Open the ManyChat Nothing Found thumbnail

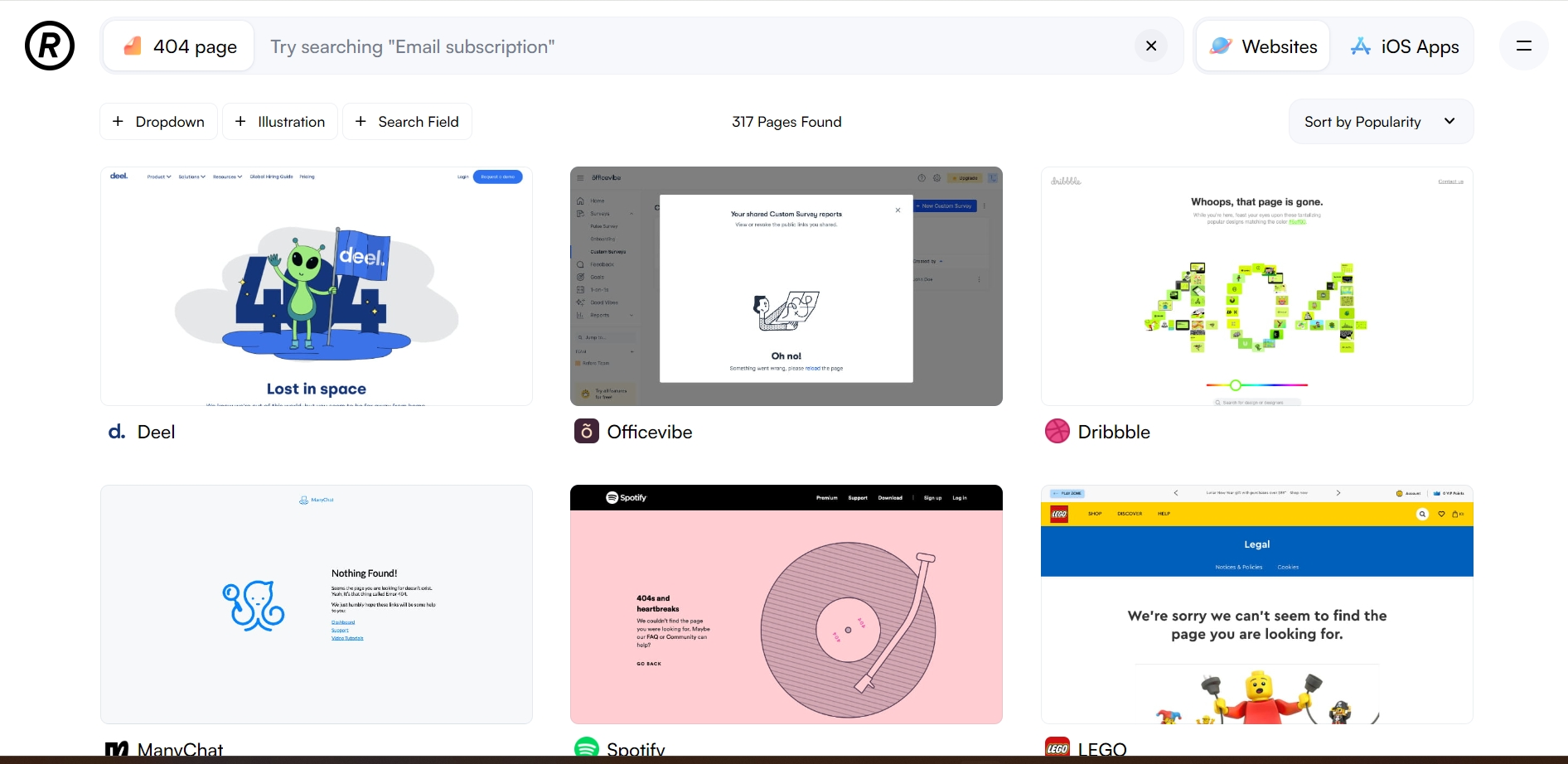[317, 605]
